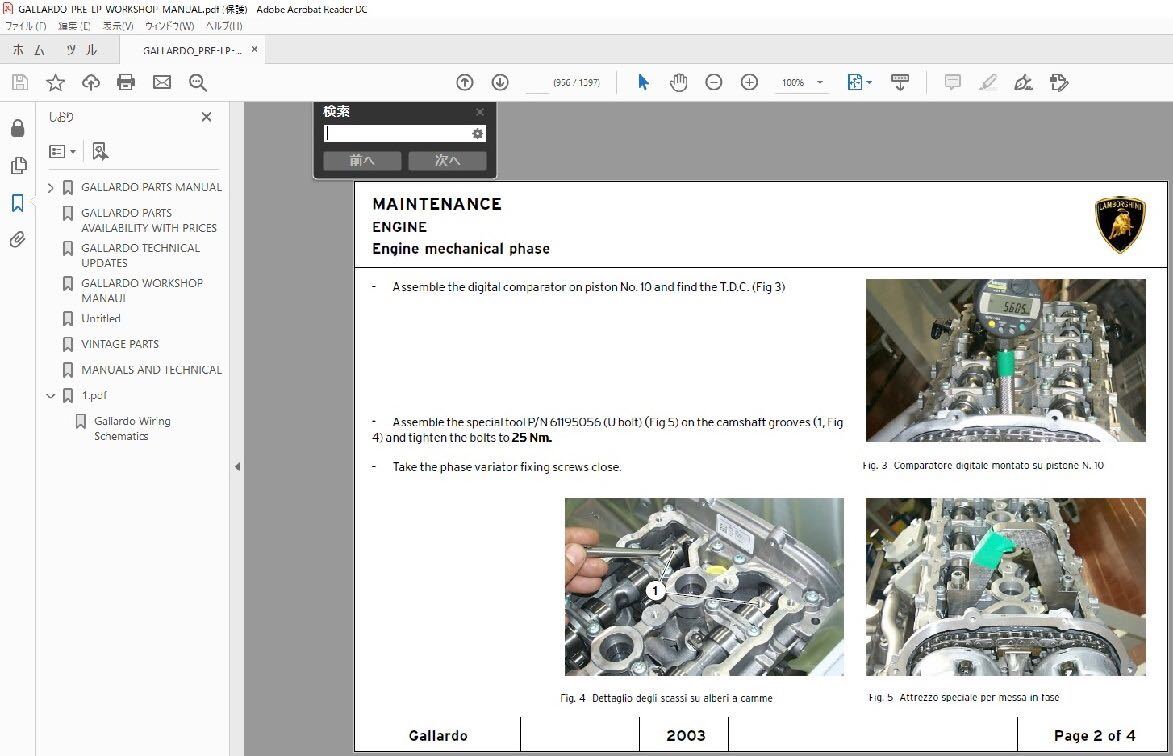Open the security lock panel
The width and height of the screenshot is (1173, 756).
(x=18, y=129)
